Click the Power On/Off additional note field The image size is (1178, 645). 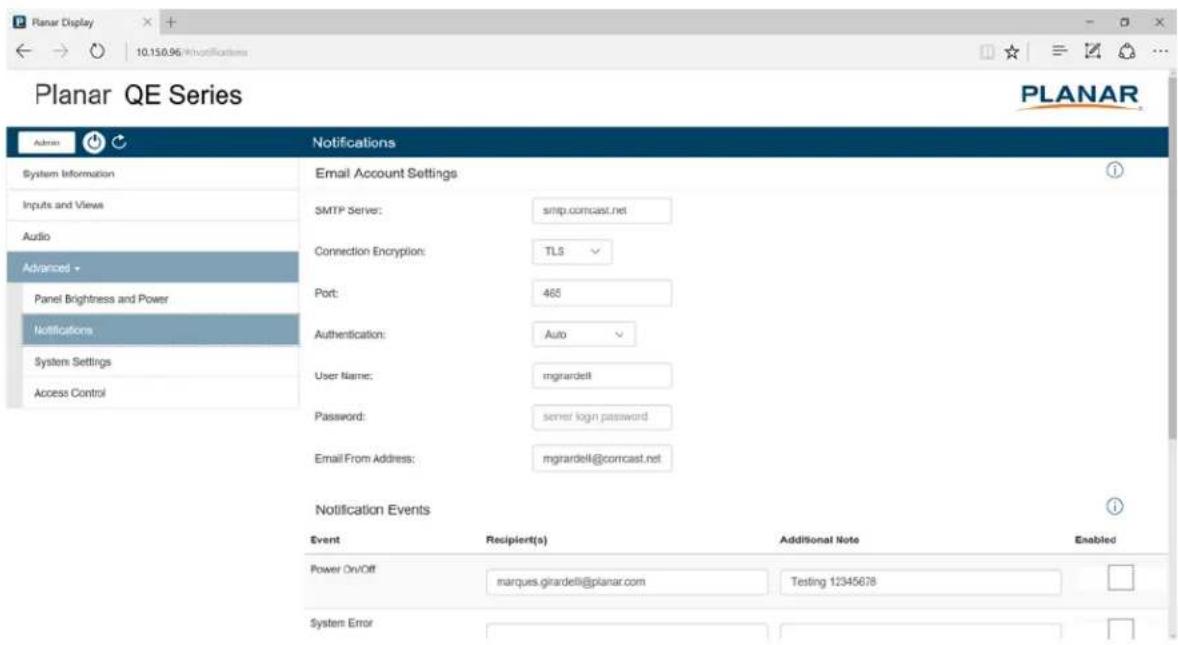coord(920,582)
